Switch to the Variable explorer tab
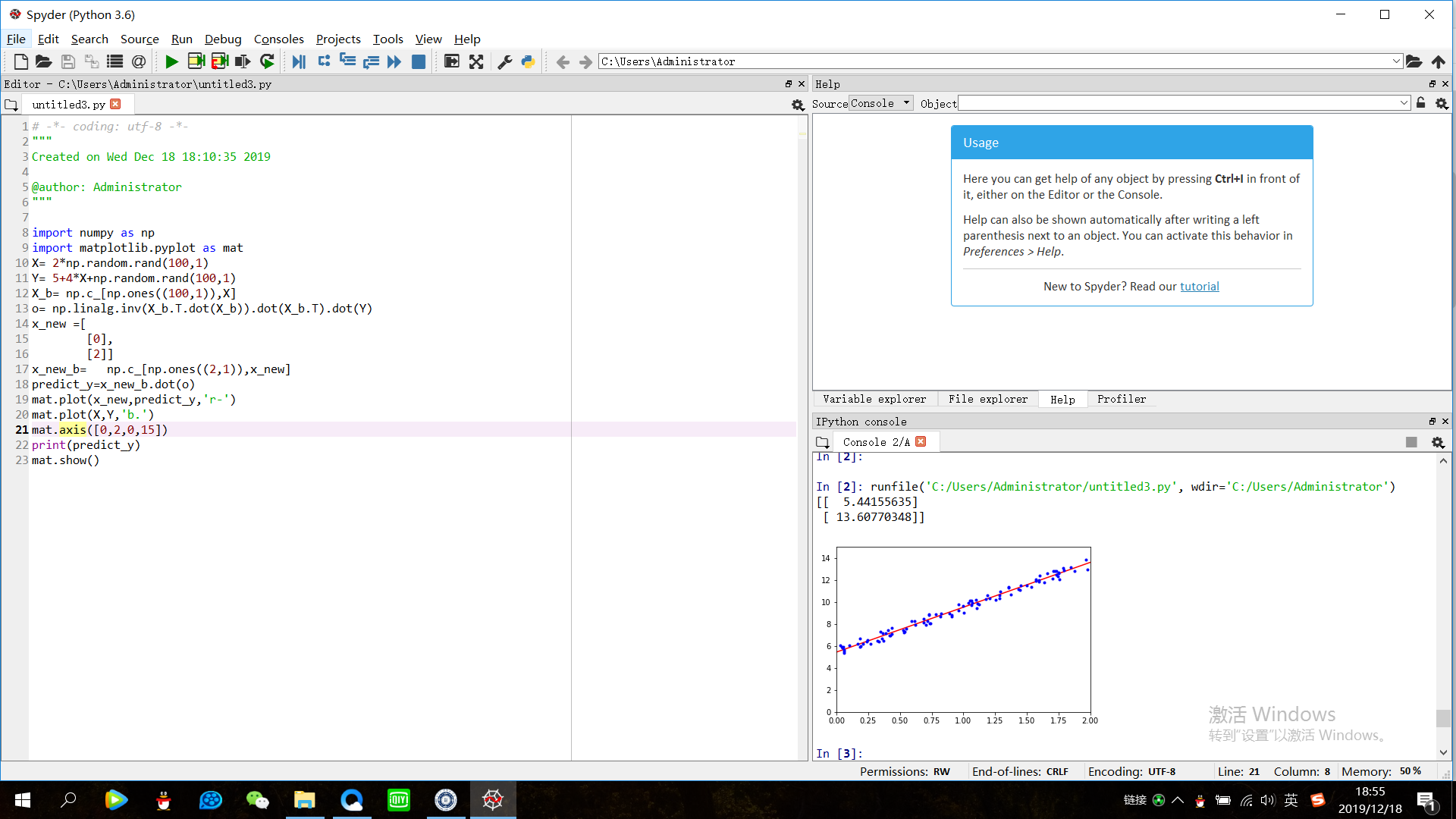 874,399
